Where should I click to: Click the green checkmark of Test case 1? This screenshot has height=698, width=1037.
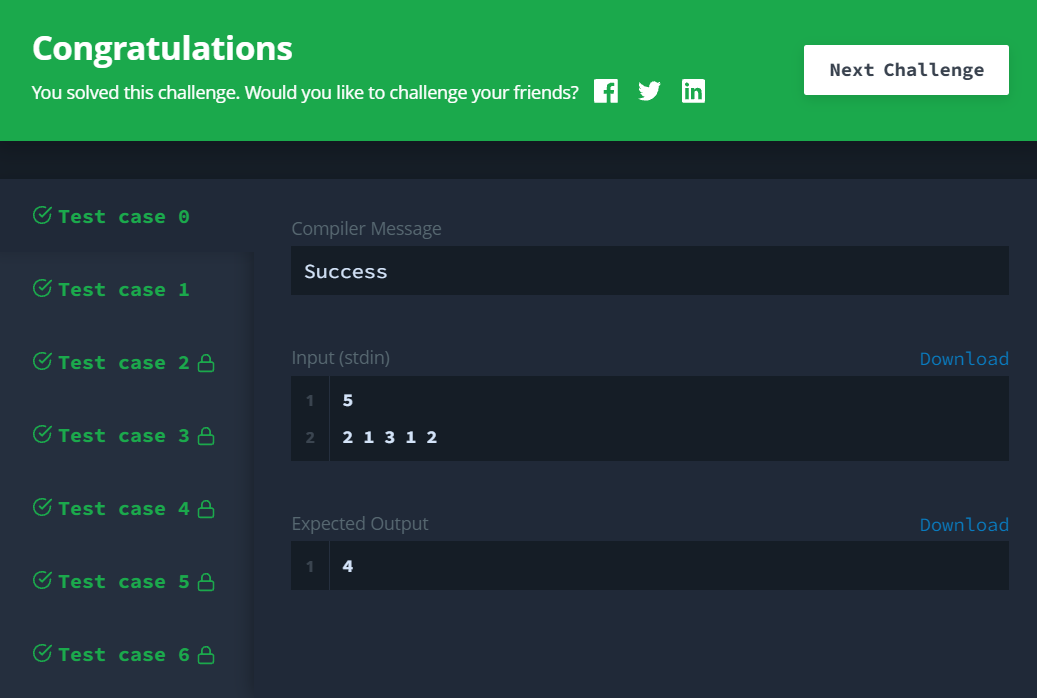click(42, 288)
